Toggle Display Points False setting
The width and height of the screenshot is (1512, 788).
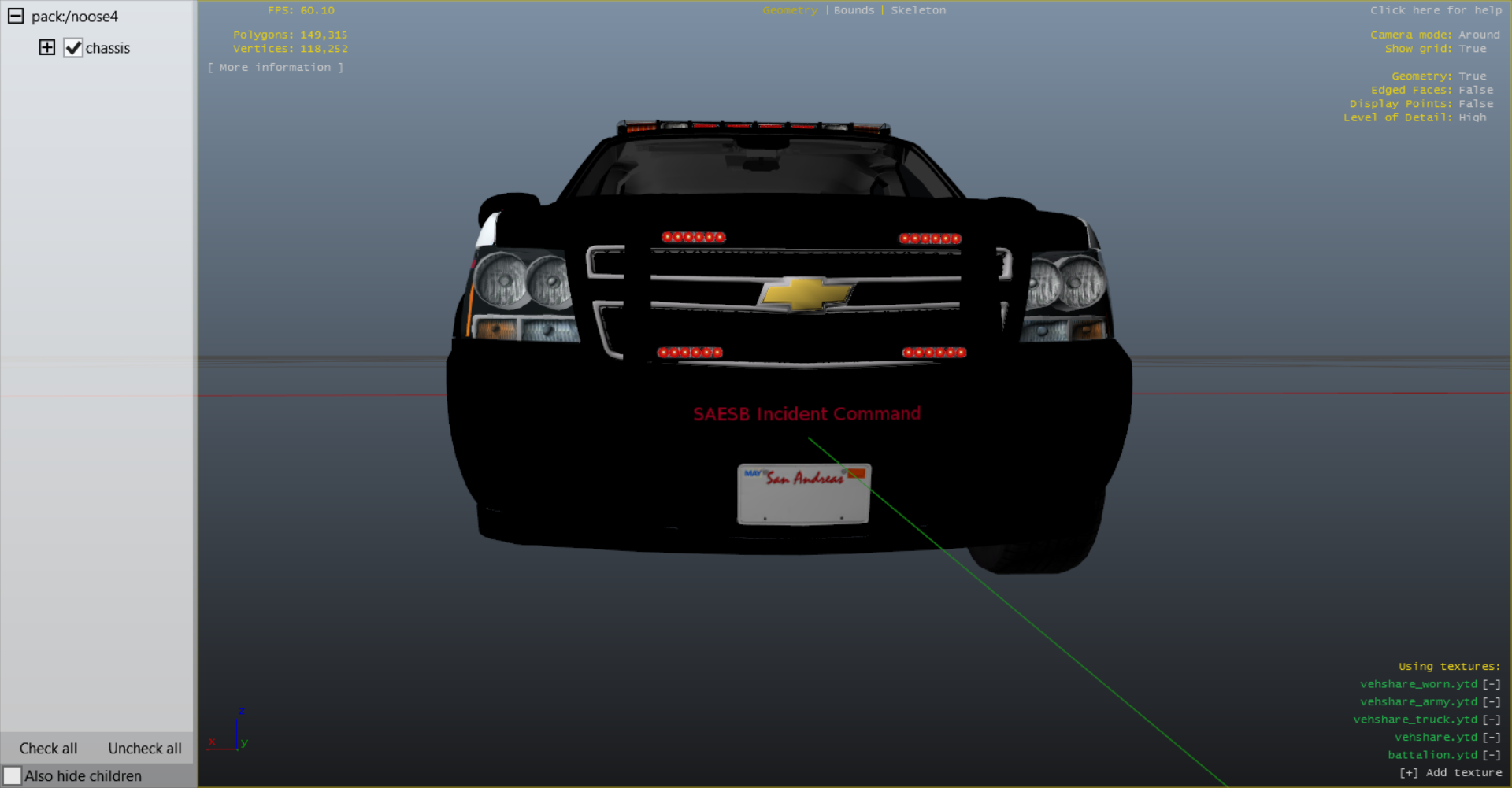1476,104
